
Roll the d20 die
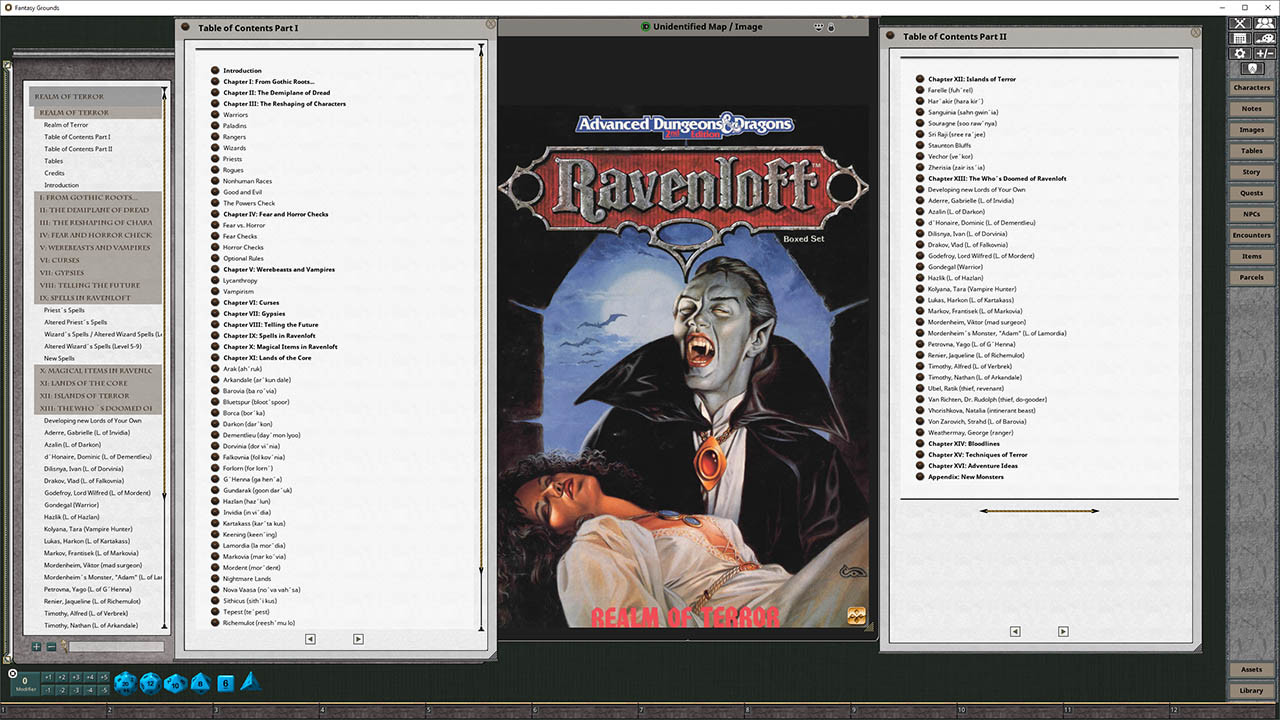[124, 683]
